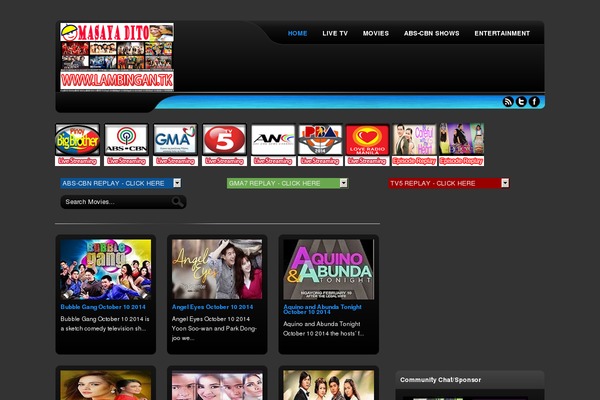Open the ABS-CBN Shows menu
Screen dimensions: 600x400
coord(432,33)
